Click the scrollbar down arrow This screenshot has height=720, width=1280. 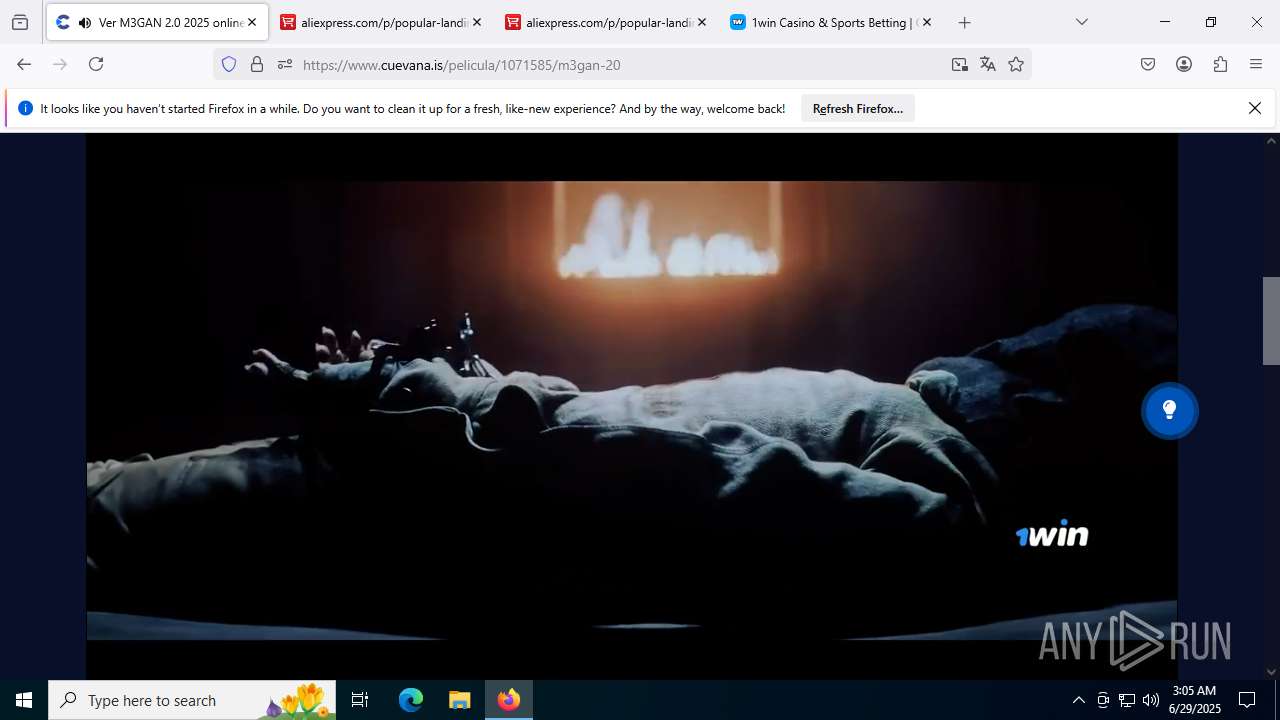(x=1271, y=672)
